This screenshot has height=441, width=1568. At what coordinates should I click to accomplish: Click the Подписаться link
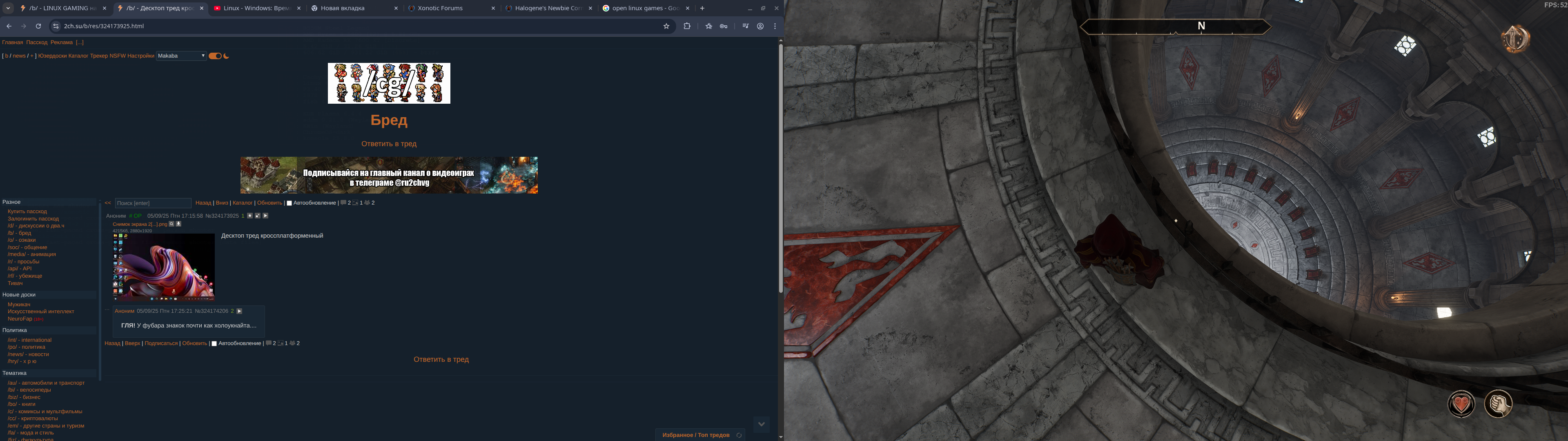[161, 343]
